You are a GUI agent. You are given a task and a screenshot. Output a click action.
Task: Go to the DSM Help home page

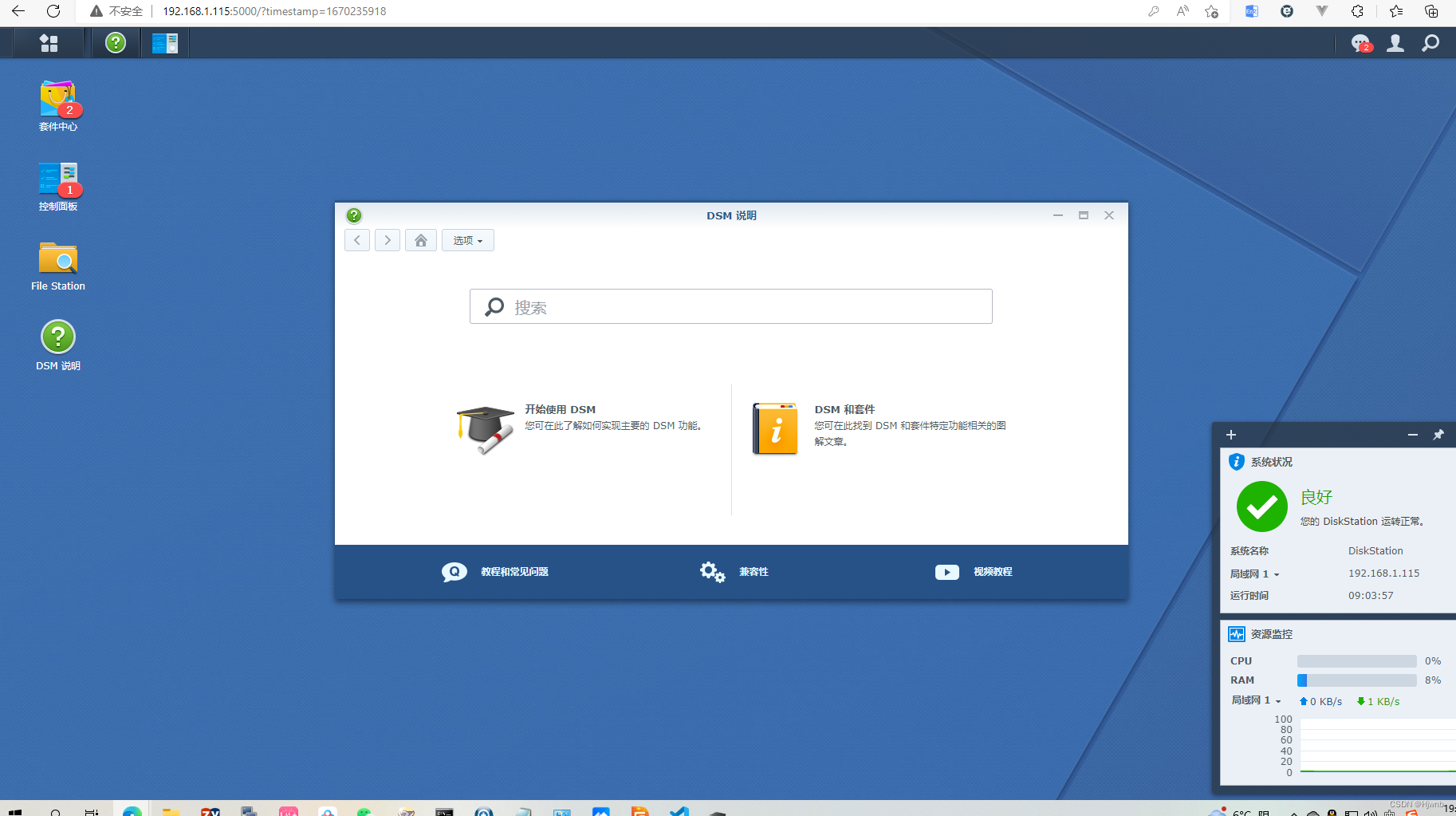coord(421,240)
